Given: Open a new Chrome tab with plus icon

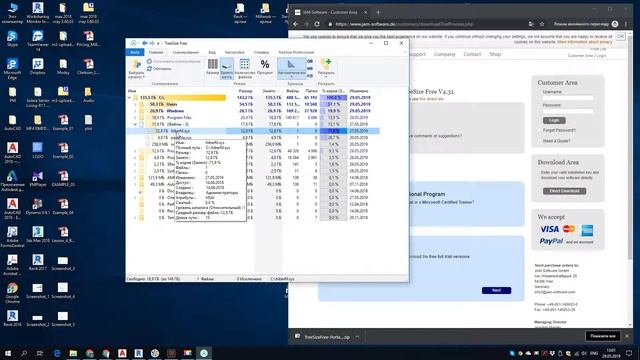Looking at the screenshot, I should coord(378,12).
